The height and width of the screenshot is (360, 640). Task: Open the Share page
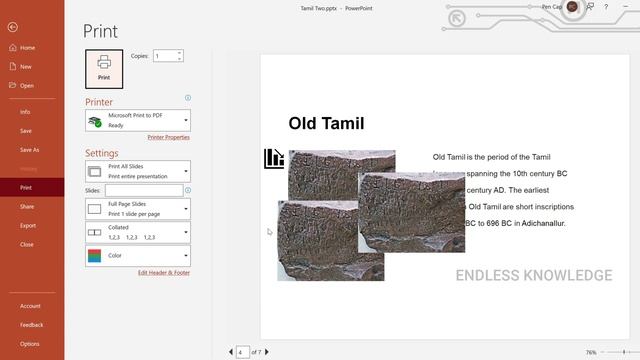(27, 207)
